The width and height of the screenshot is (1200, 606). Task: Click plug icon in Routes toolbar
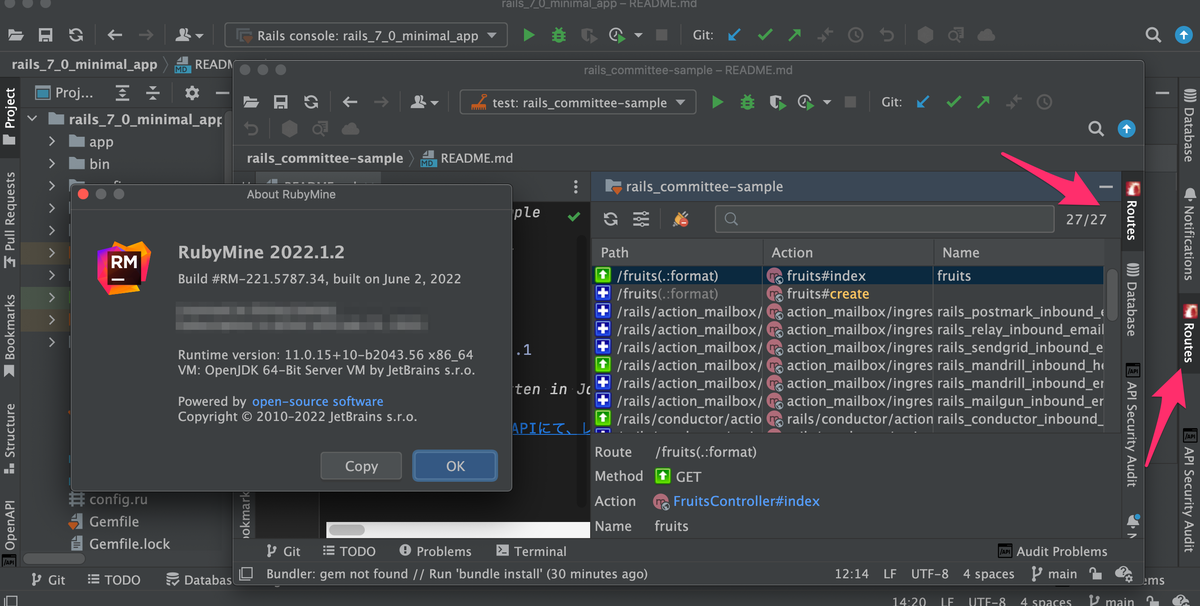point(681,219)
